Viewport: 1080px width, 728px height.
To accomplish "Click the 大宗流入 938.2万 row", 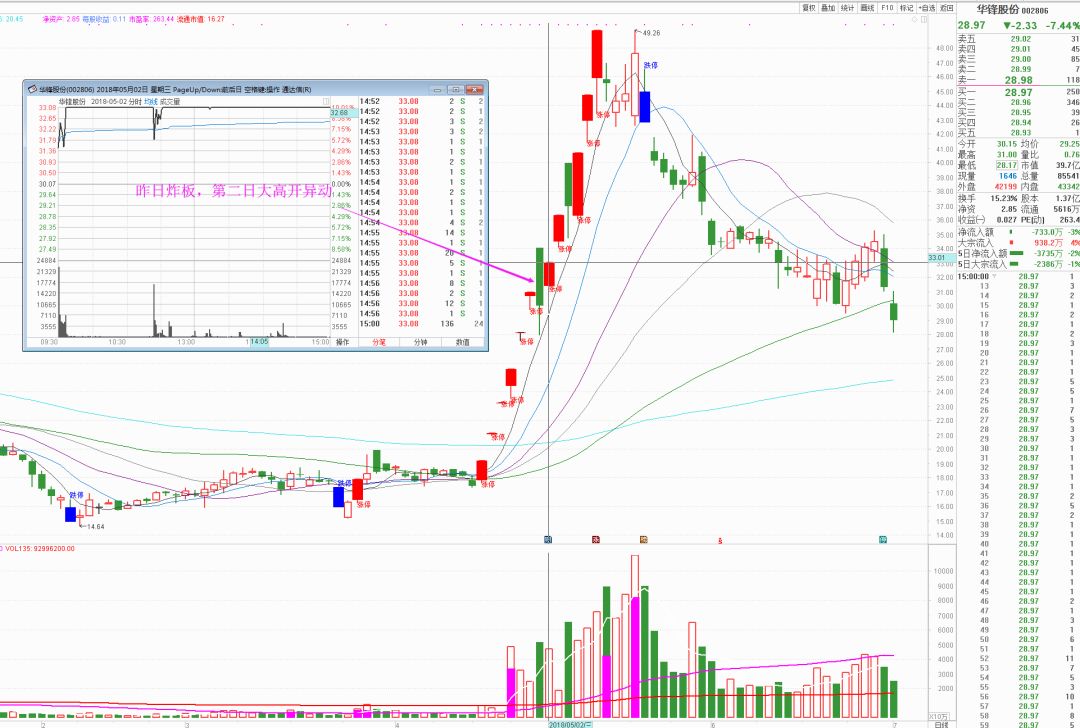I will pyautogui.click(x=1019, y=243).
